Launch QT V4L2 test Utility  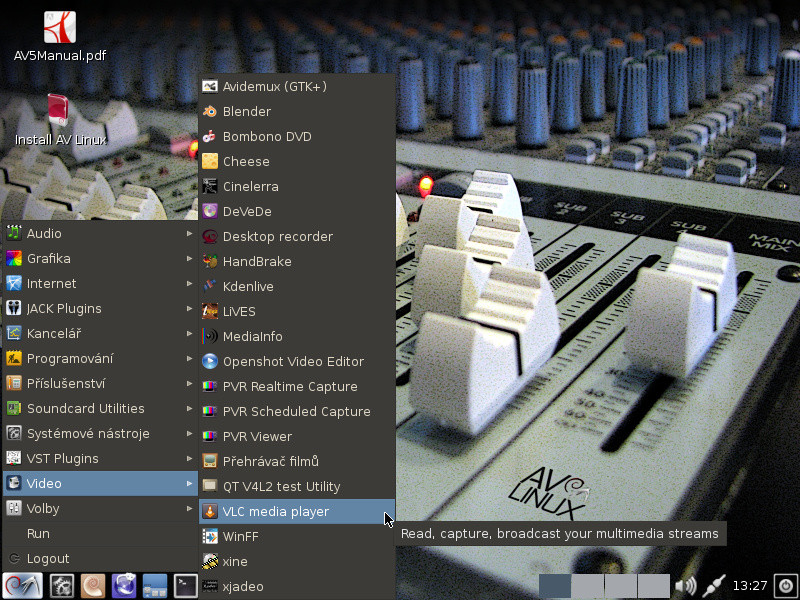[x=297, y=486]
